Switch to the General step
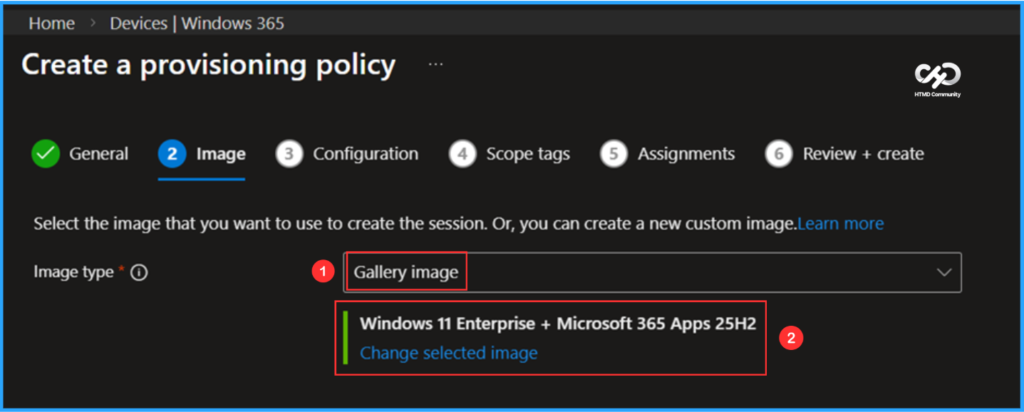The image size is (1024, 412). click(99, 154)
